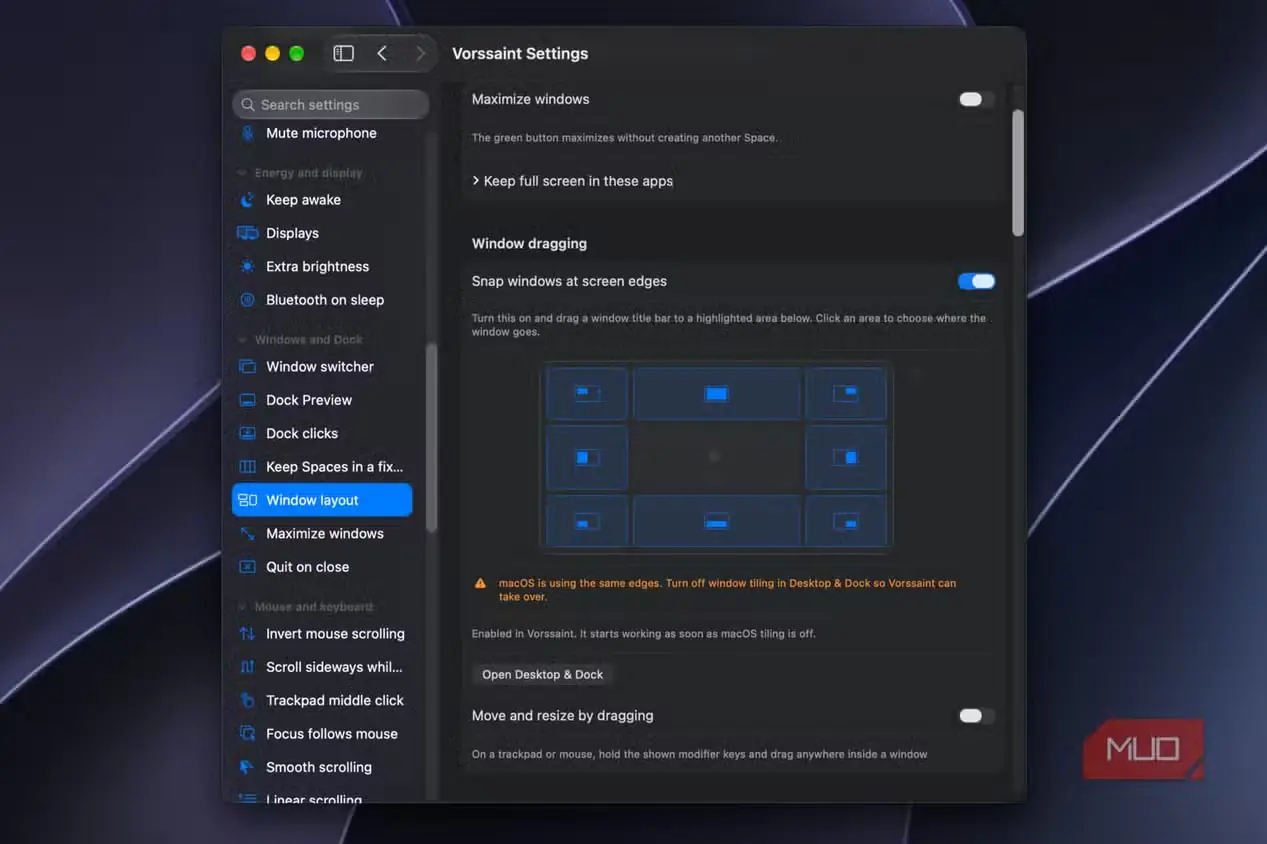The width and height of the screenshot is (1267, 844).
Task: Pick the bottom-right corner snap zone
Action: 846,521
